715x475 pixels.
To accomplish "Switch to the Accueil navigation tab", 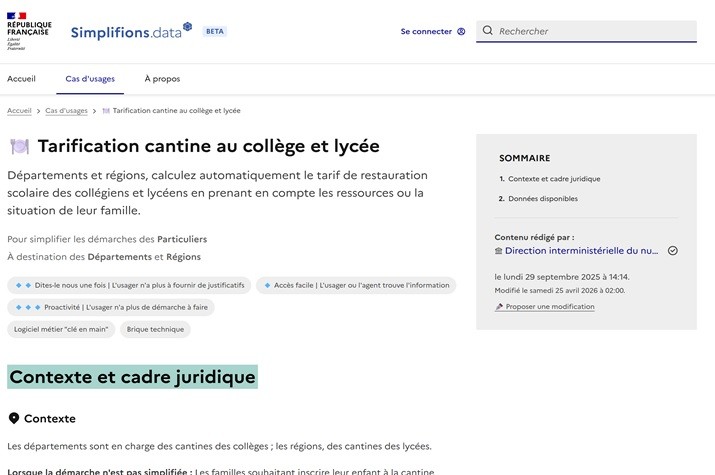I will pyautogui.click(x=21, y=78).
